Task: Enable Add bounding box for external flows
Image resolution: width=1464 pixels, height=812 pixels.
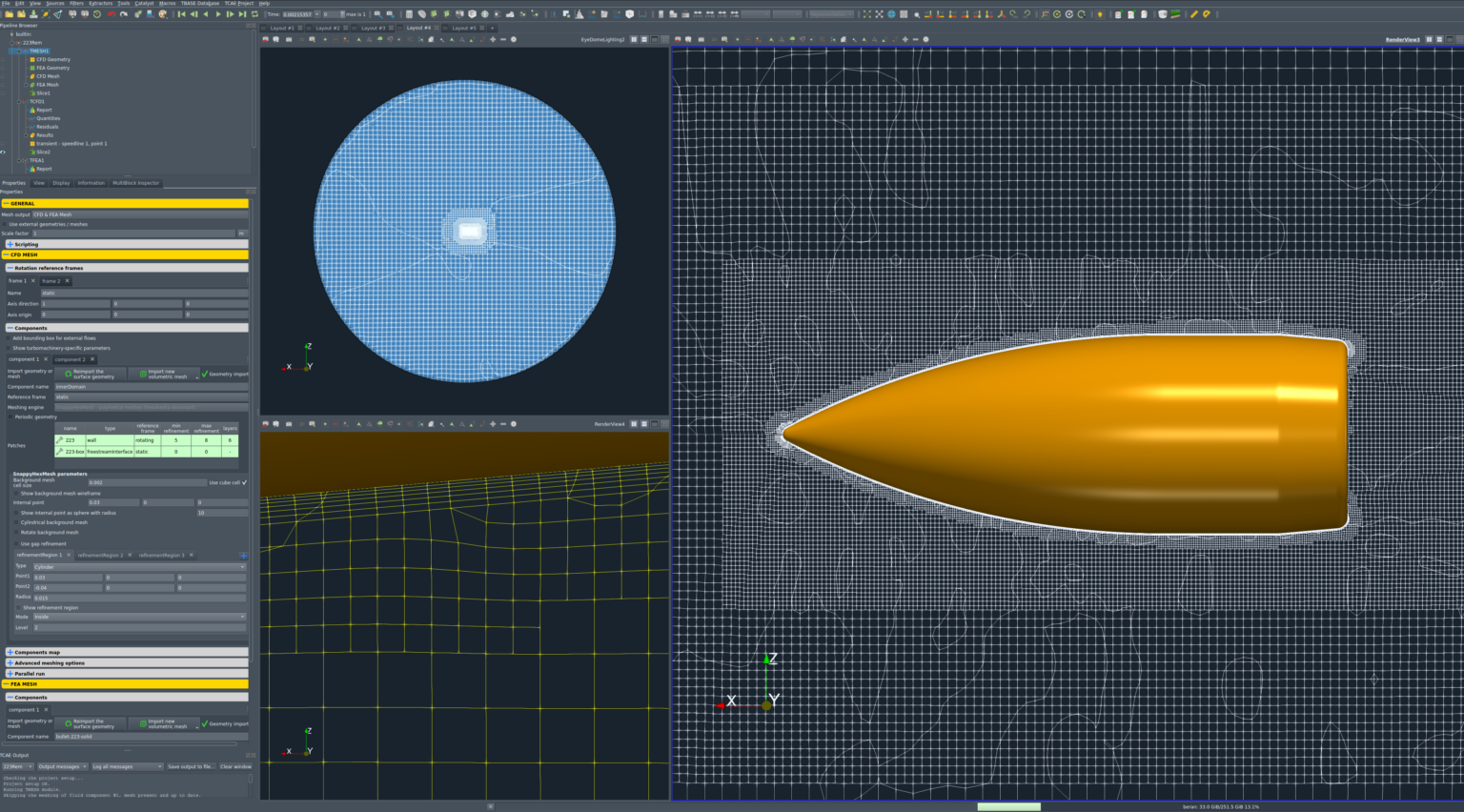Action: click(8, 337)
